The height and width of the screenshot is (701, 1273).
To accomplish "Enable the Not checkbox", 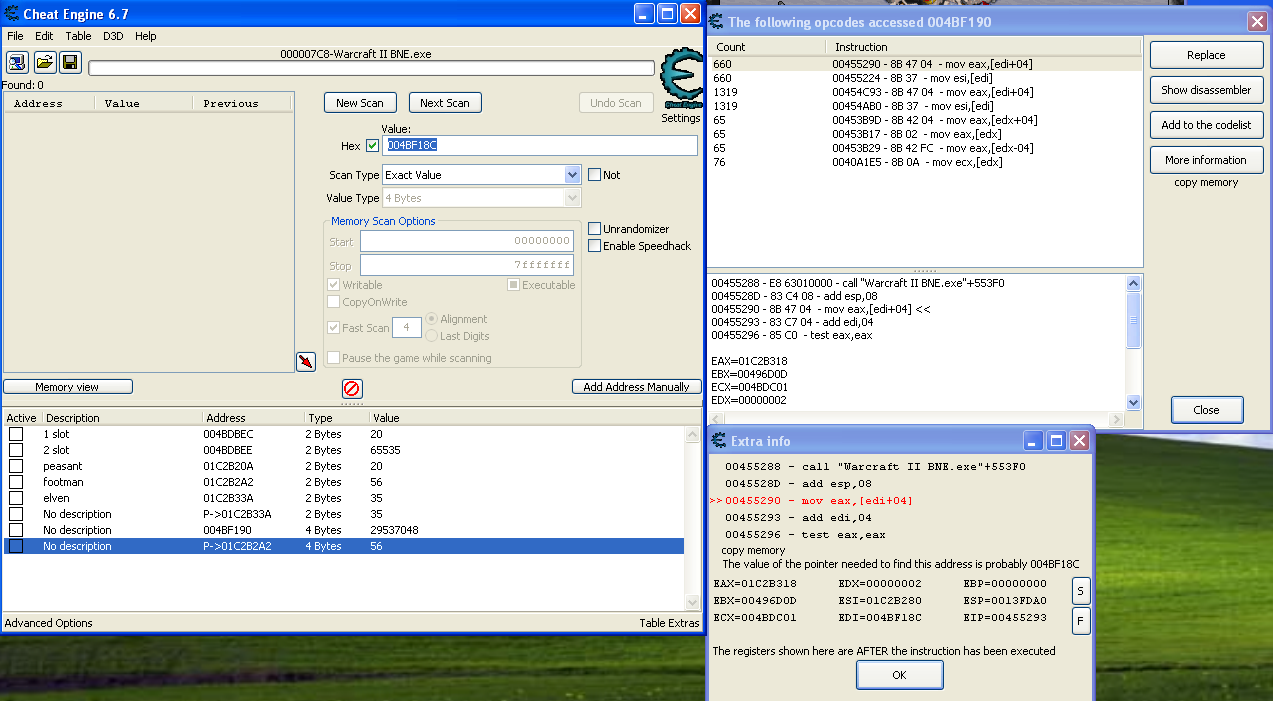I will pyautogui.click(x=594, y=174).
